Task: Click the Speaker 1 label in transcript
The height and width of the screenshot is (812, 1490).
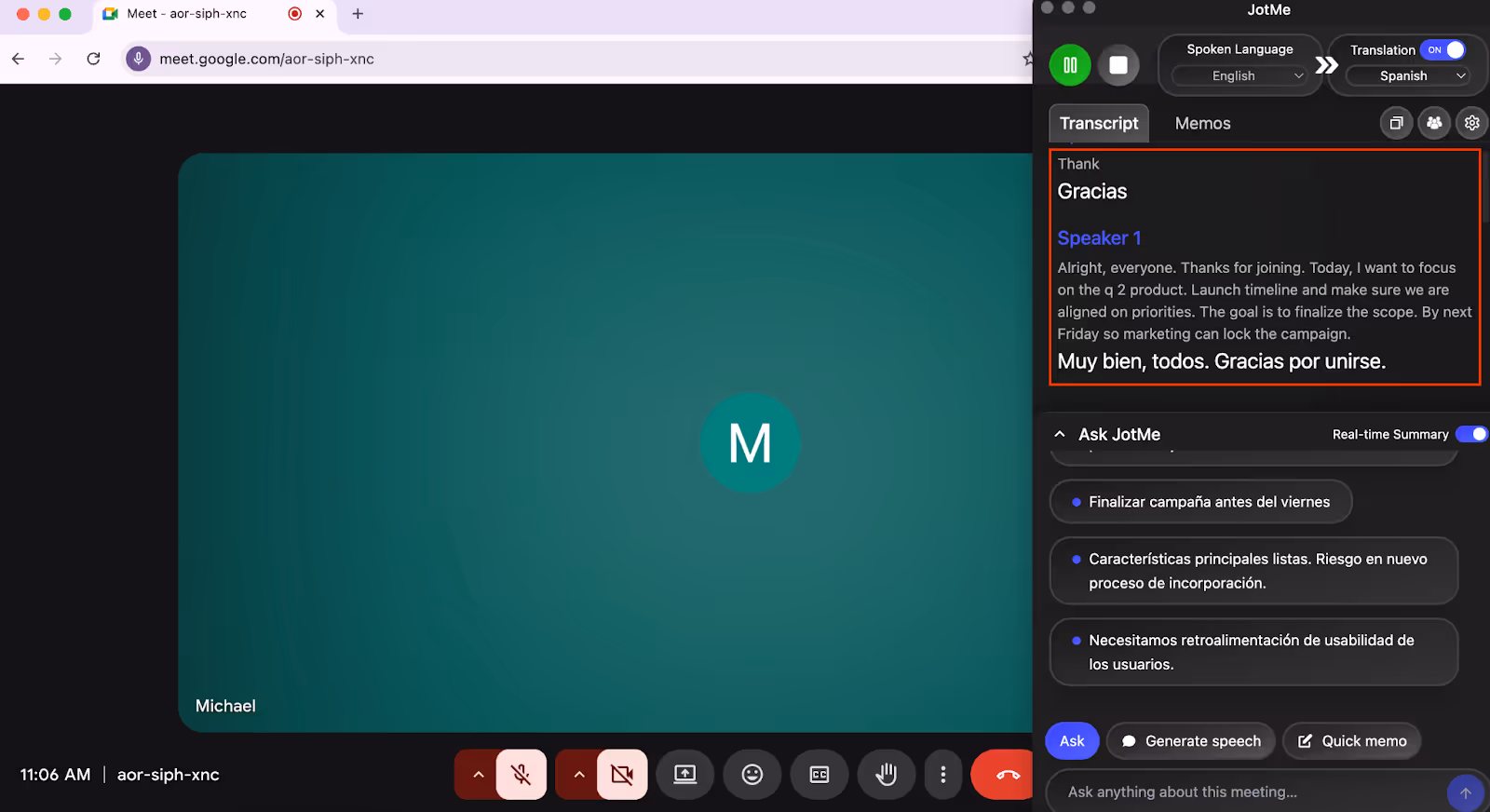Action: [1099, 238]
